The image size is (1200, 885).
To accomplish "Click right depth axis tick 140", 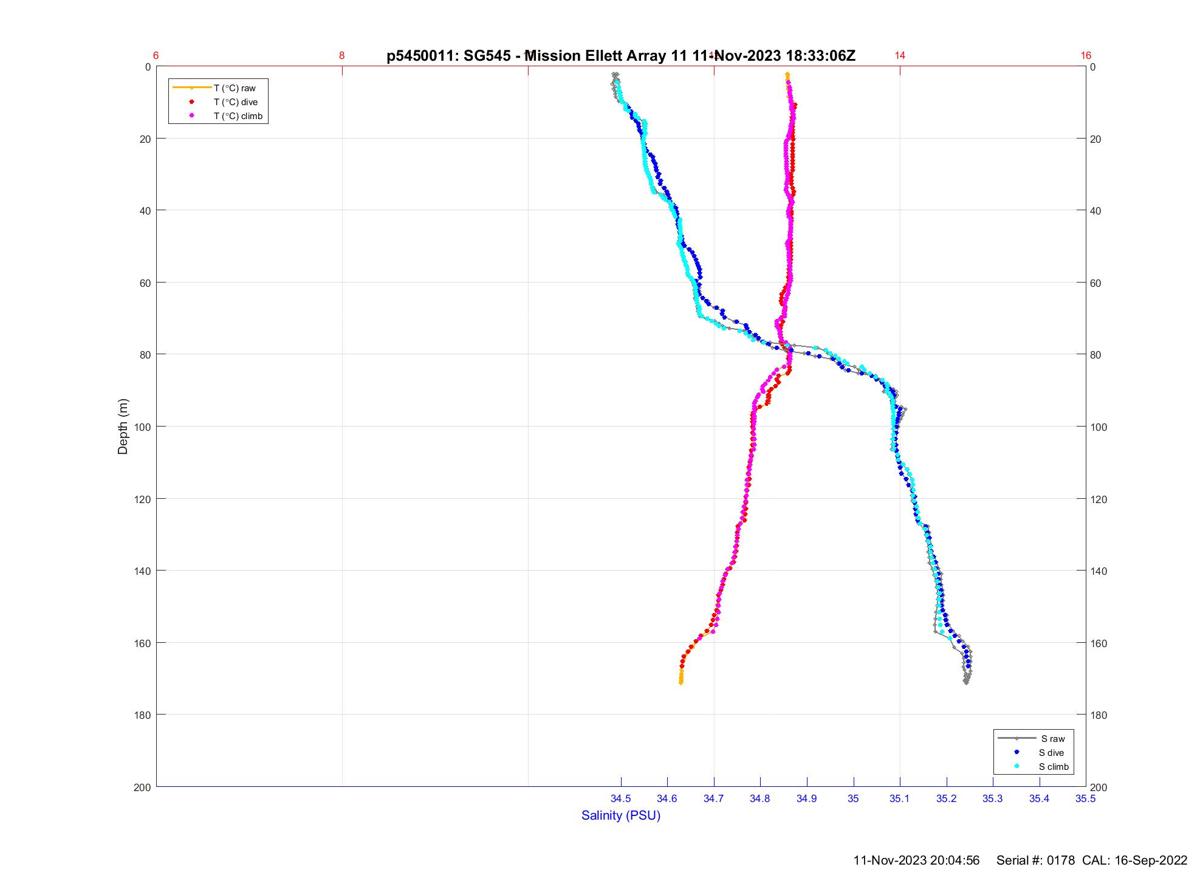I will click(1101, 571).
